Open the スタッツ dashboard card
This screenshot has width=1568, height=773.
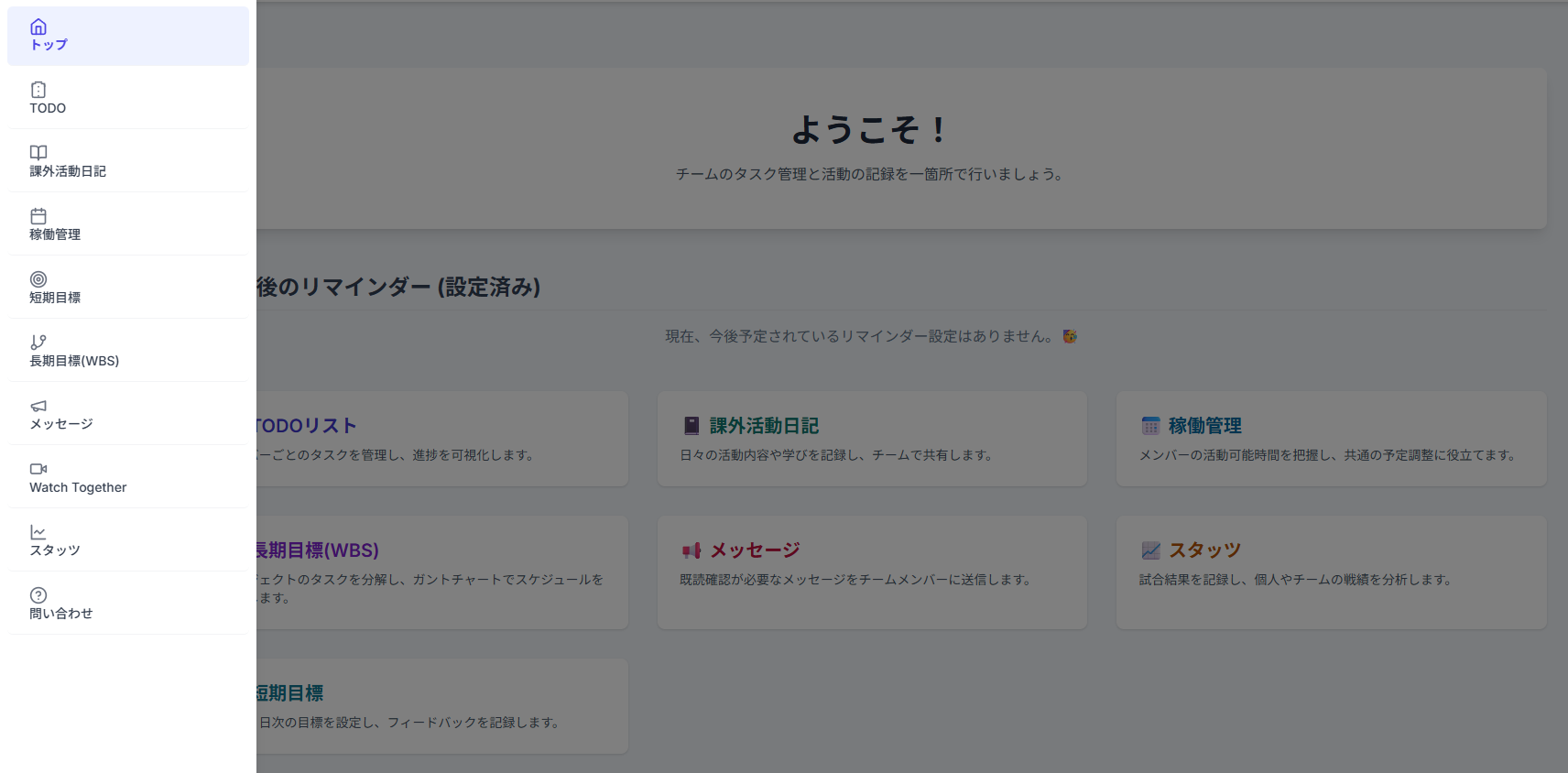pyautogui.click(x=1330, y=572)
